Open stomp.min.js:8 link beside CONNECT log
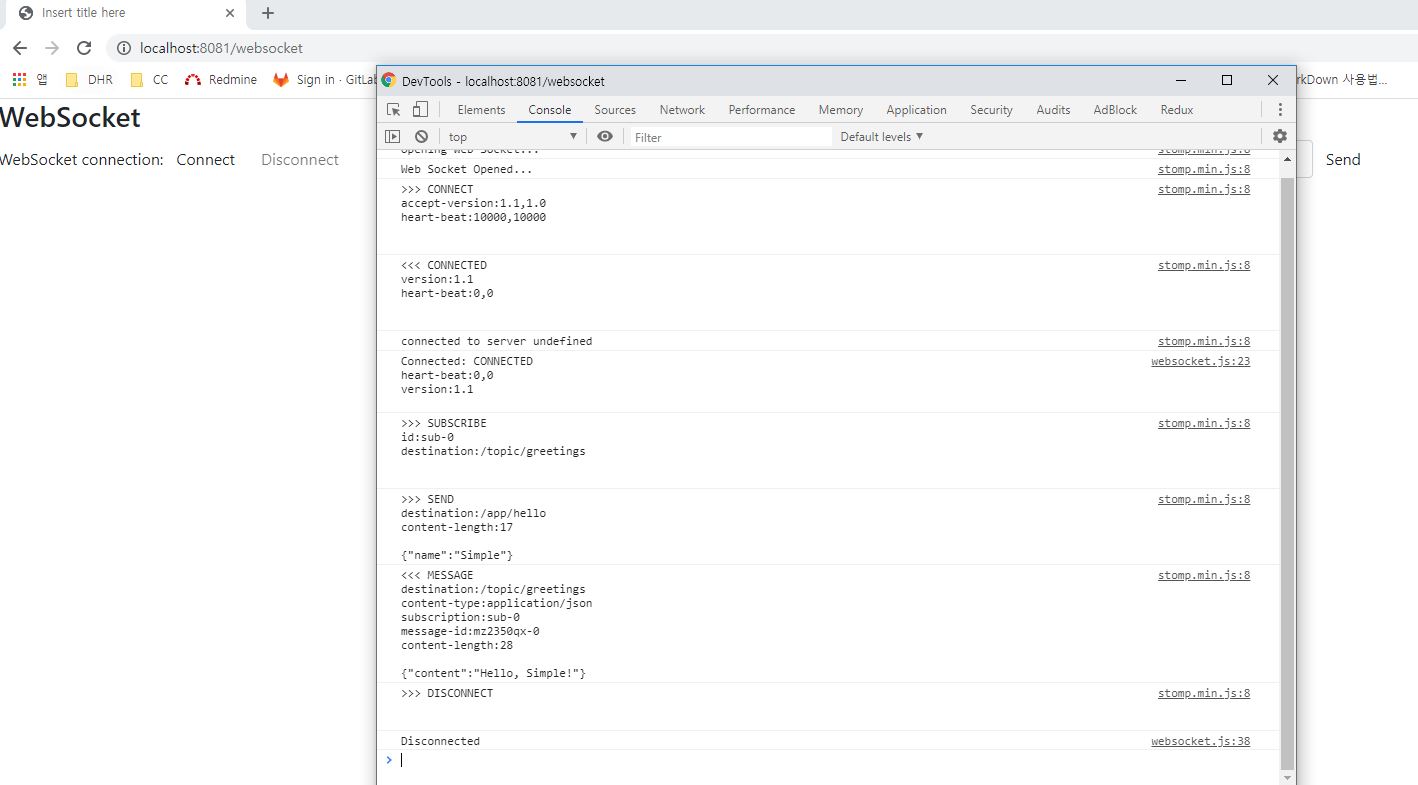The height and width of the screenshot is (785, 1418). coord(1204,189)
